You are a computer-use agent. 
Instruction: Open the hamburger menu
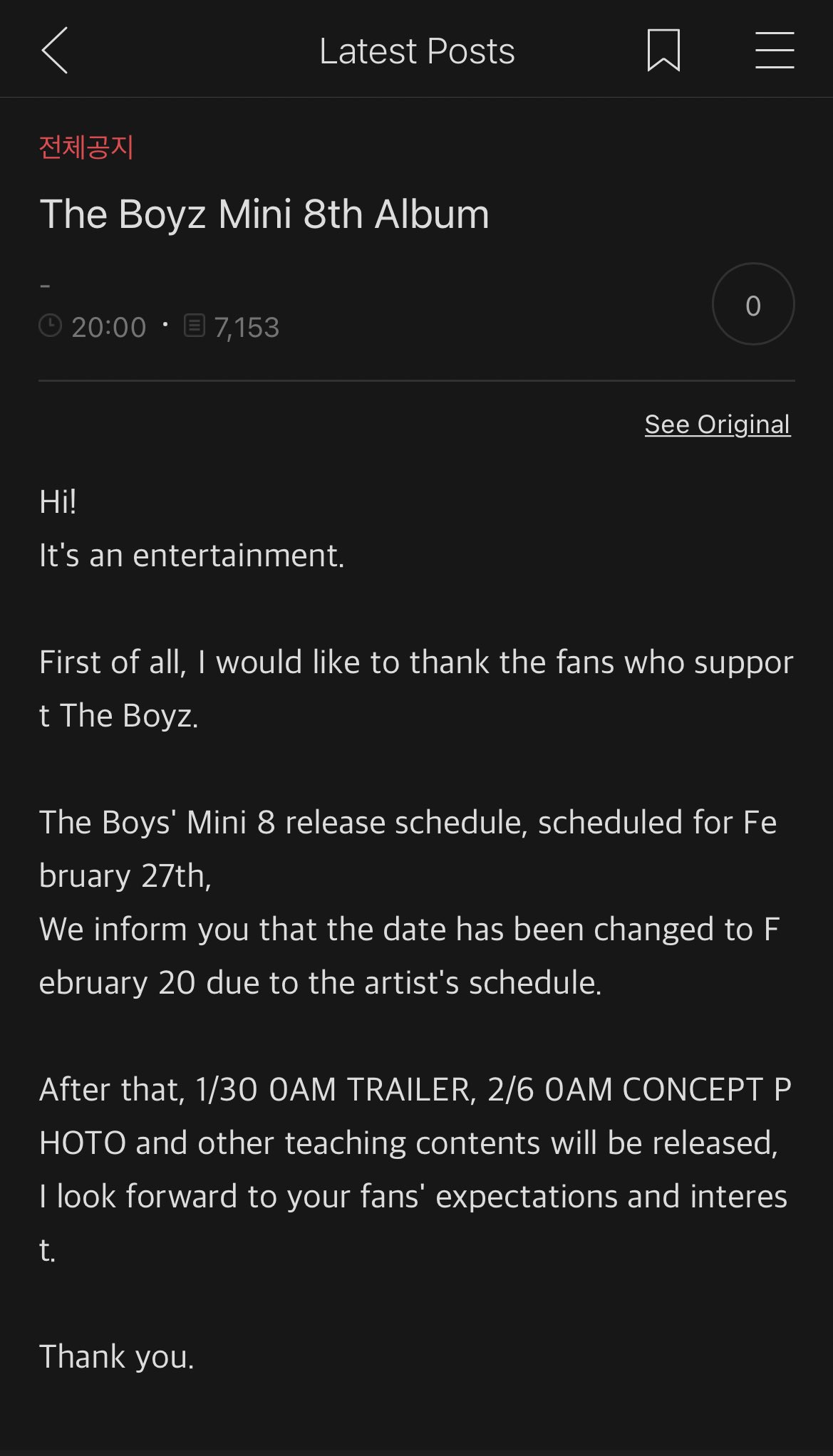[775, 51]
